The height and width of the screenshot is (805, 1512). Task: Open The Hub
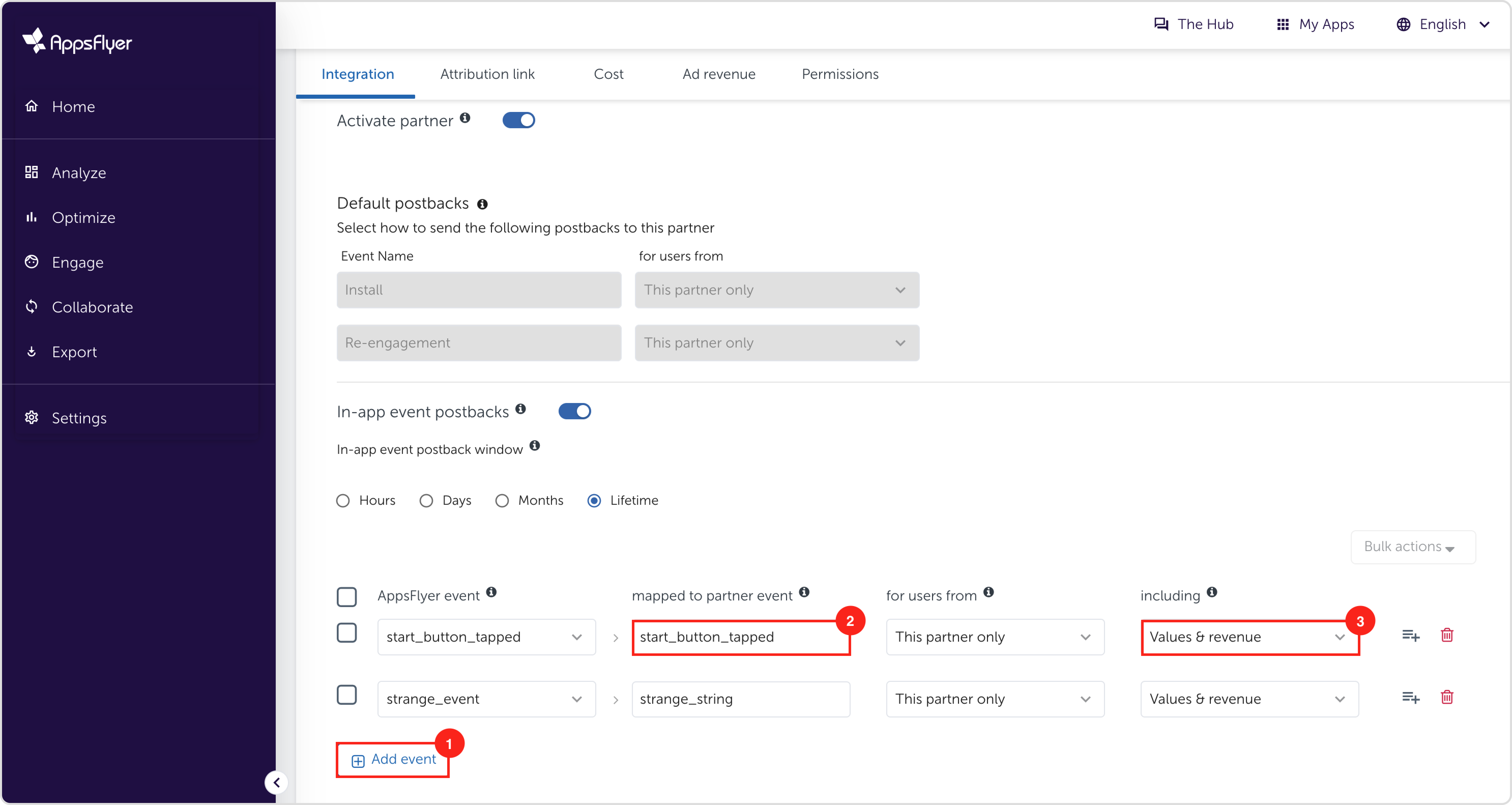pos(1194,24)
